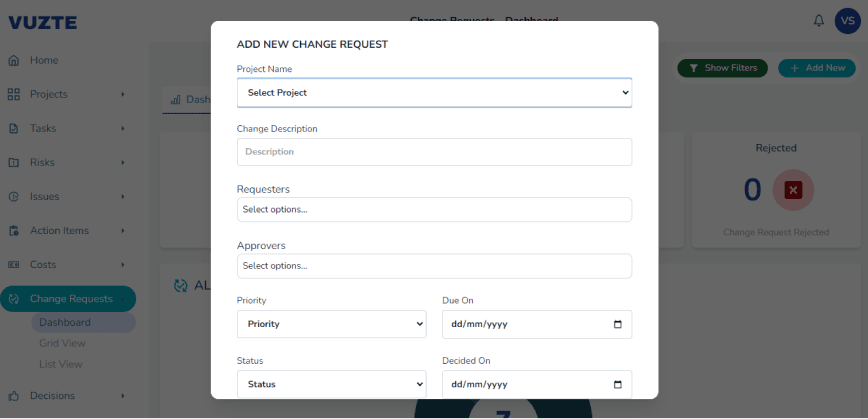Screen dimensions: 868x419
Task: Click the Decided On date field
Action: (537, 384)
